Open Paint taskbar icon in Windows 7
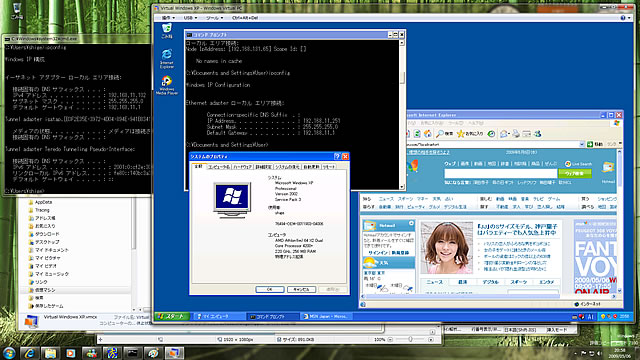Screen dimensions: 640x360 (x=153, y=353)
